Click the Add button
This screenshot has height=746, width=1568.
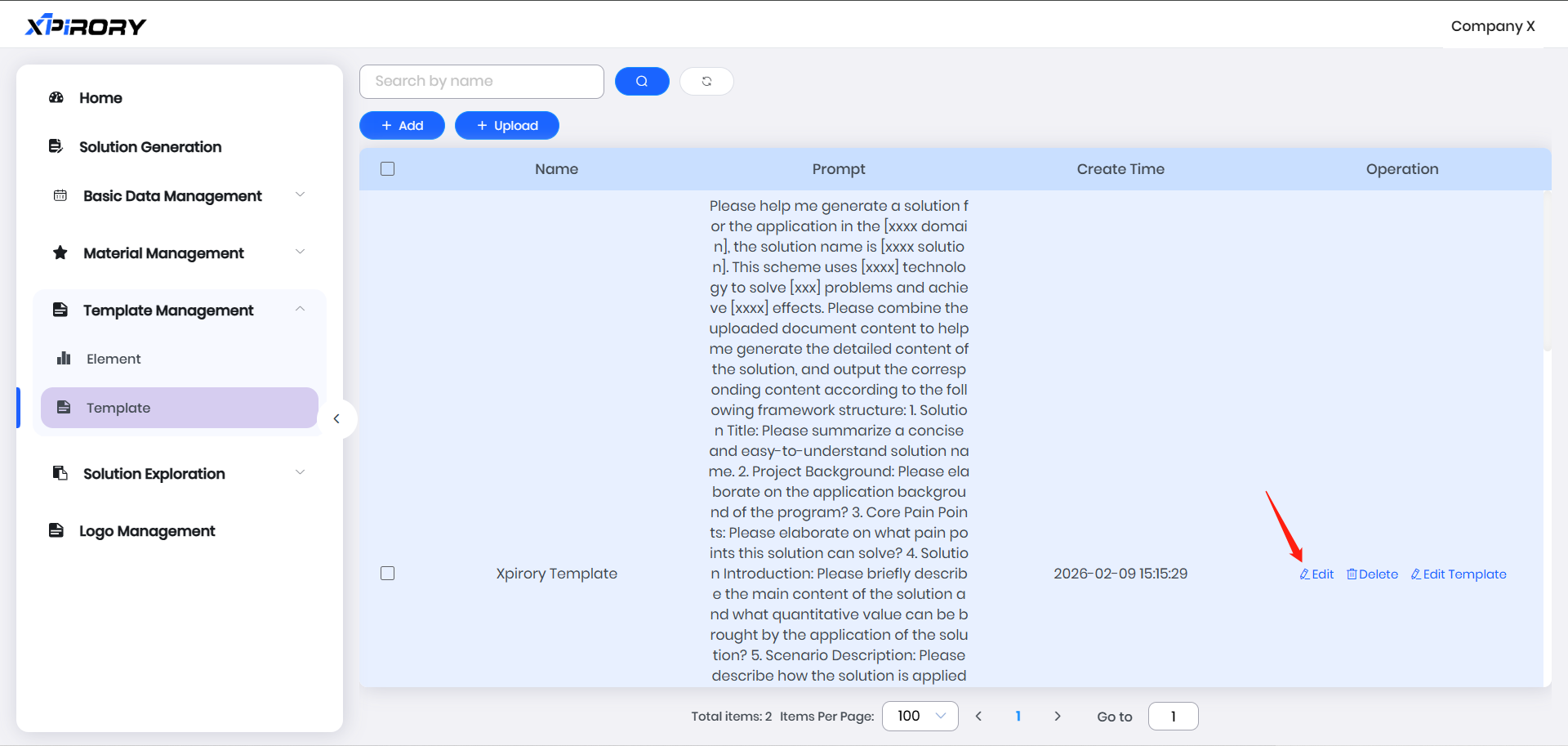(x=402, y=126)
